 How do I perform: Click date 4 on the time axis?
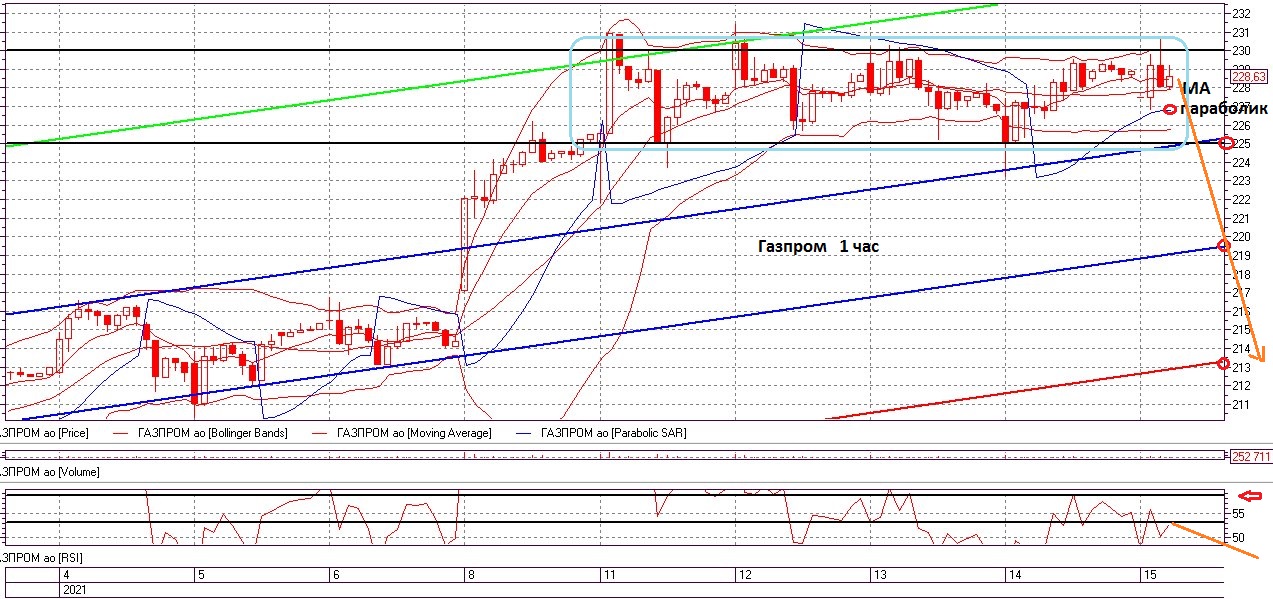pos(66,575)
